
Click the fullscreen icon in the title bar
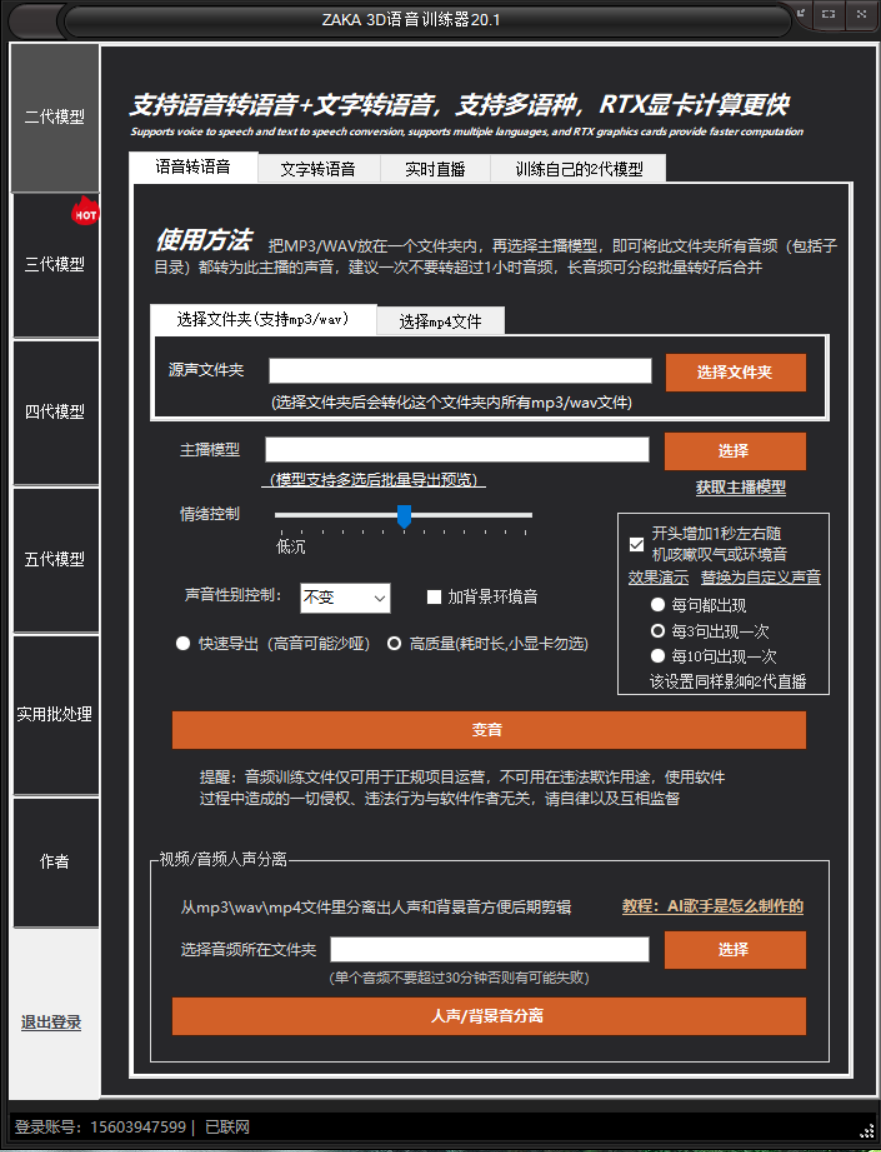click(828, 14)
